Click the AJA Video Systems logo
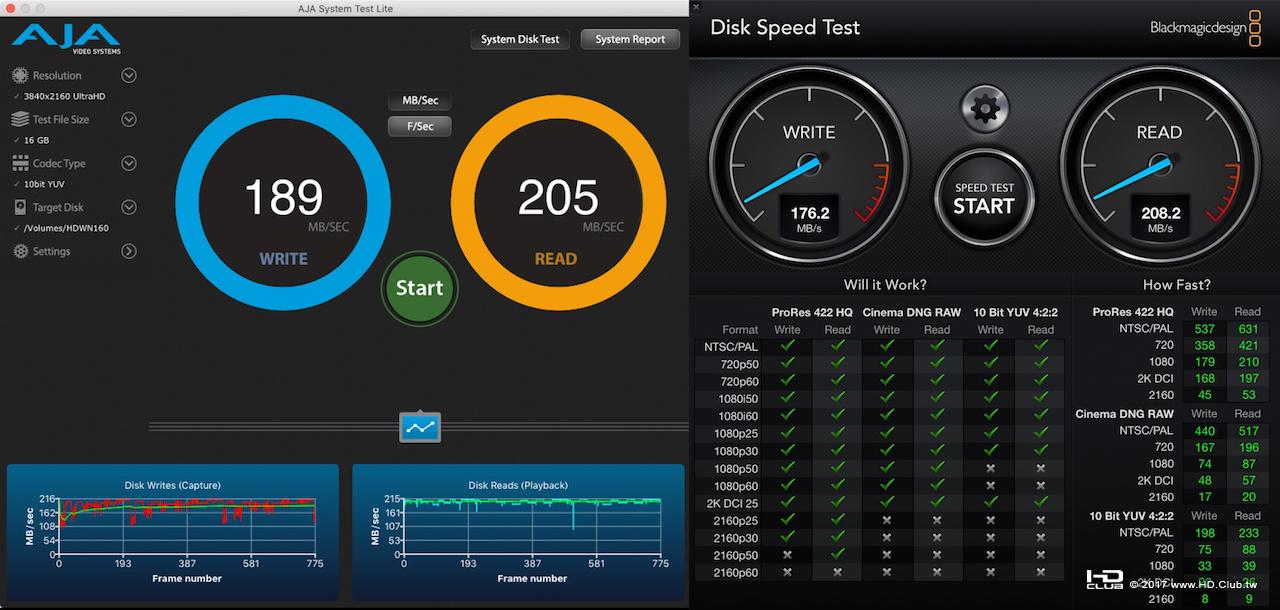 click(66, 39)
